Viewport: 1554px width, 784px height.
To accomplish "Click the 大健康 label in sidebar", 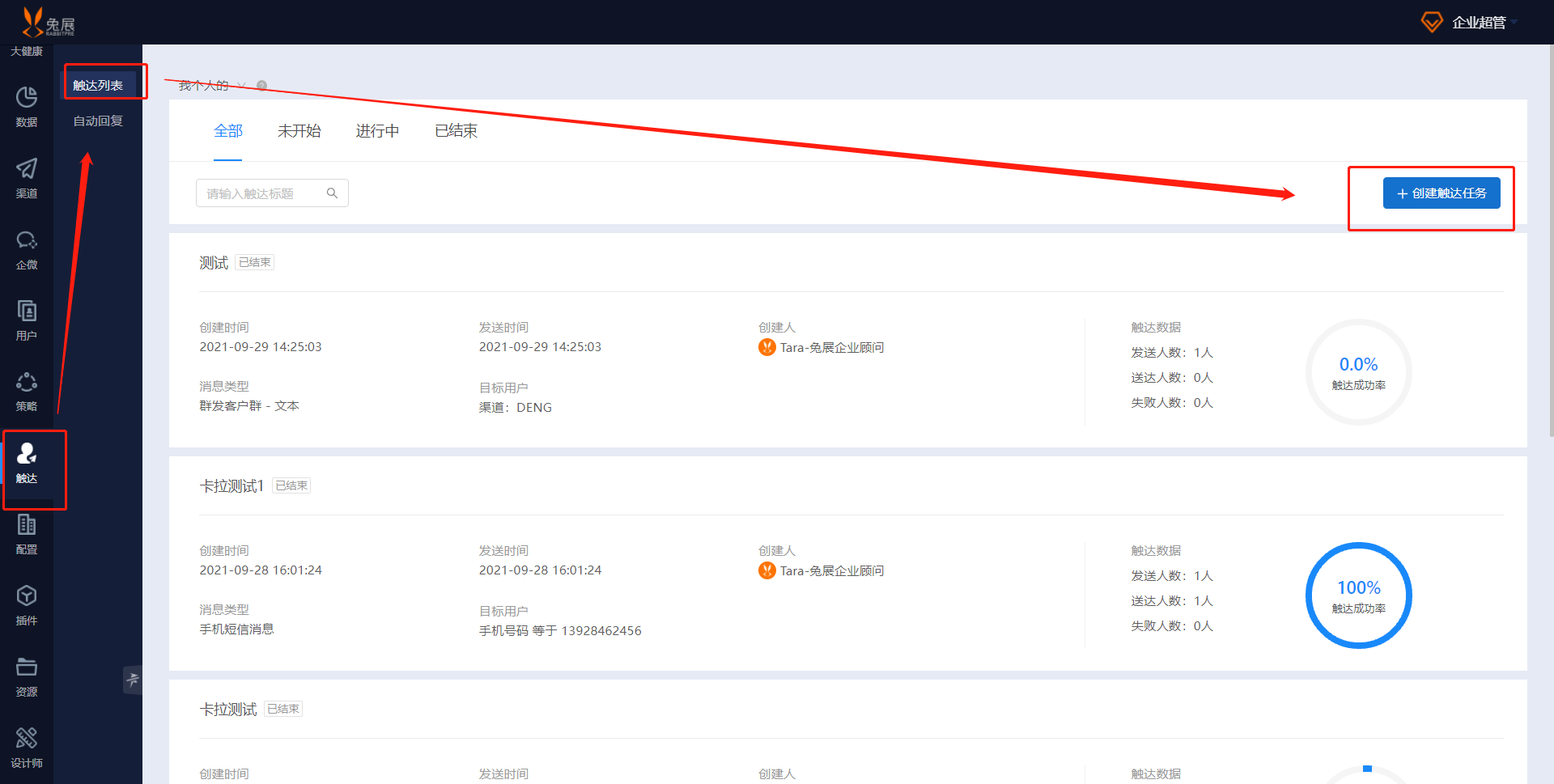I will [x=27, y=51].
